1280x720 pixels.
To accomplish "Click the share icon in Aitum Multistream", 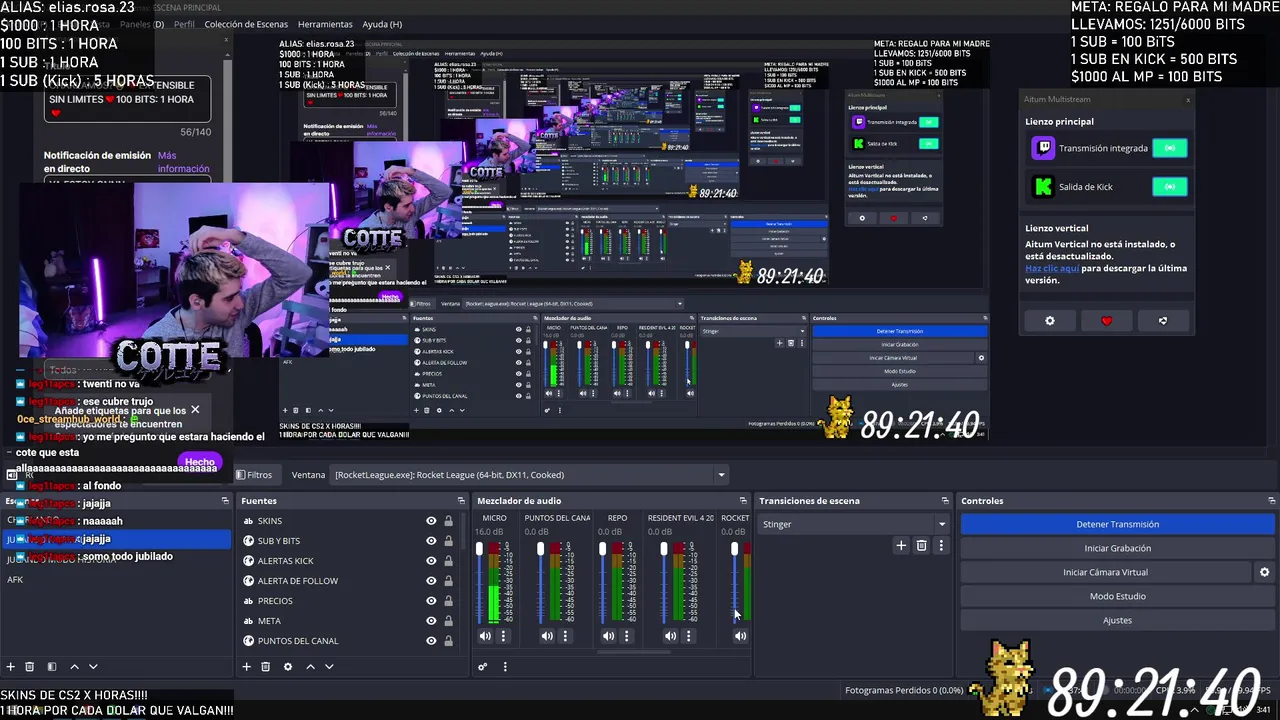I will (x=1162, y=321).
